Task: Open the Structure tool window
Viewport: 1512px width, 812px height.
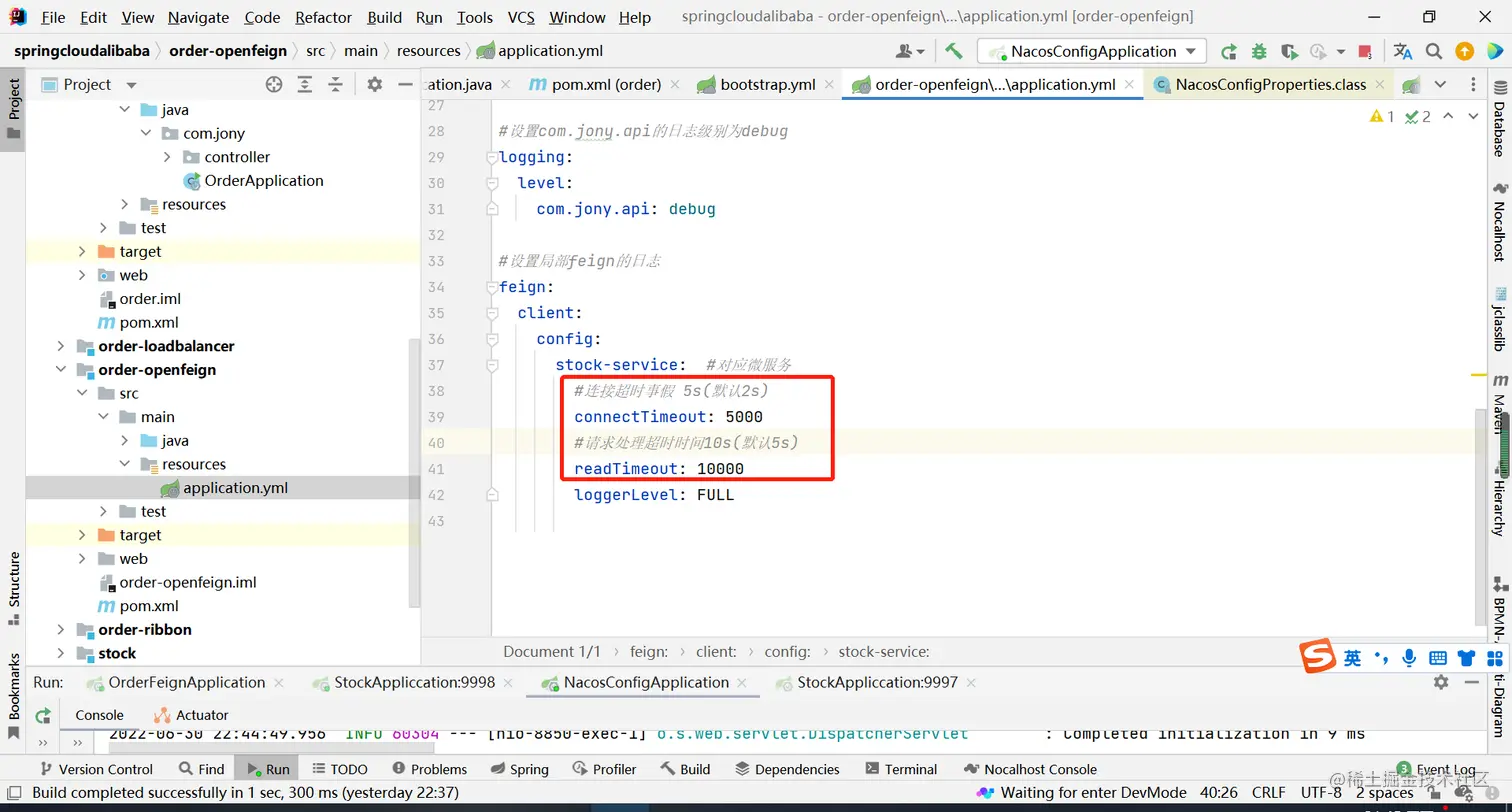Action: click(x=14, y=588)
